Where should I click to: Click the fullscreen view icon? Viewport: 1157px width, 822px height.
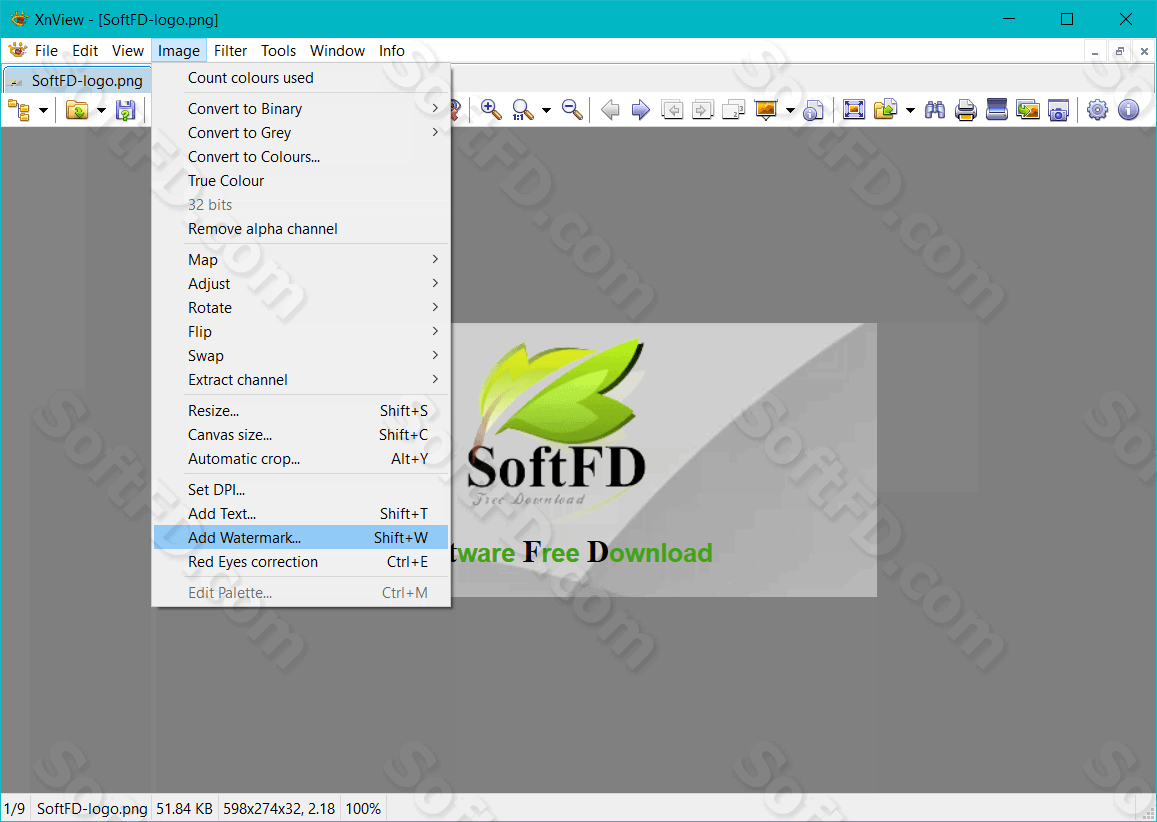pyautogui.click(x=854, y=110)
